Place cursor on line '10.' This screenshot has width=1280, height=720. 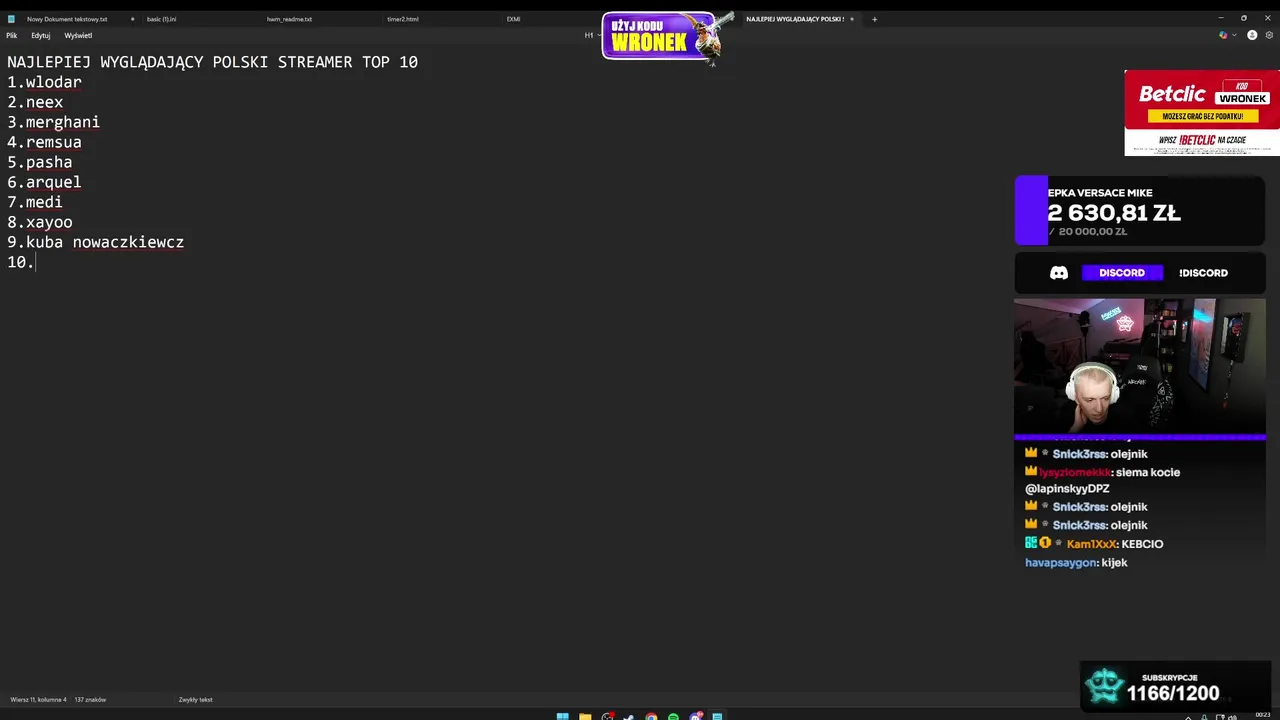21,262
